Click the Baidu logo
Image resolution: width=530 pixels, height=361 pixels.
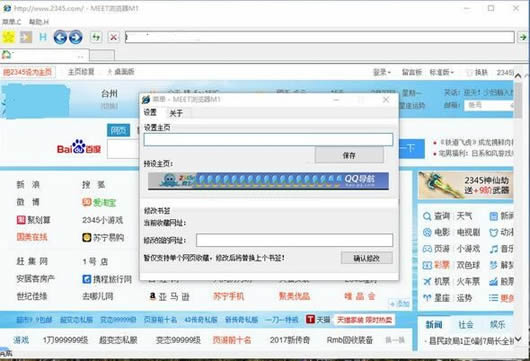coord(79,147)
